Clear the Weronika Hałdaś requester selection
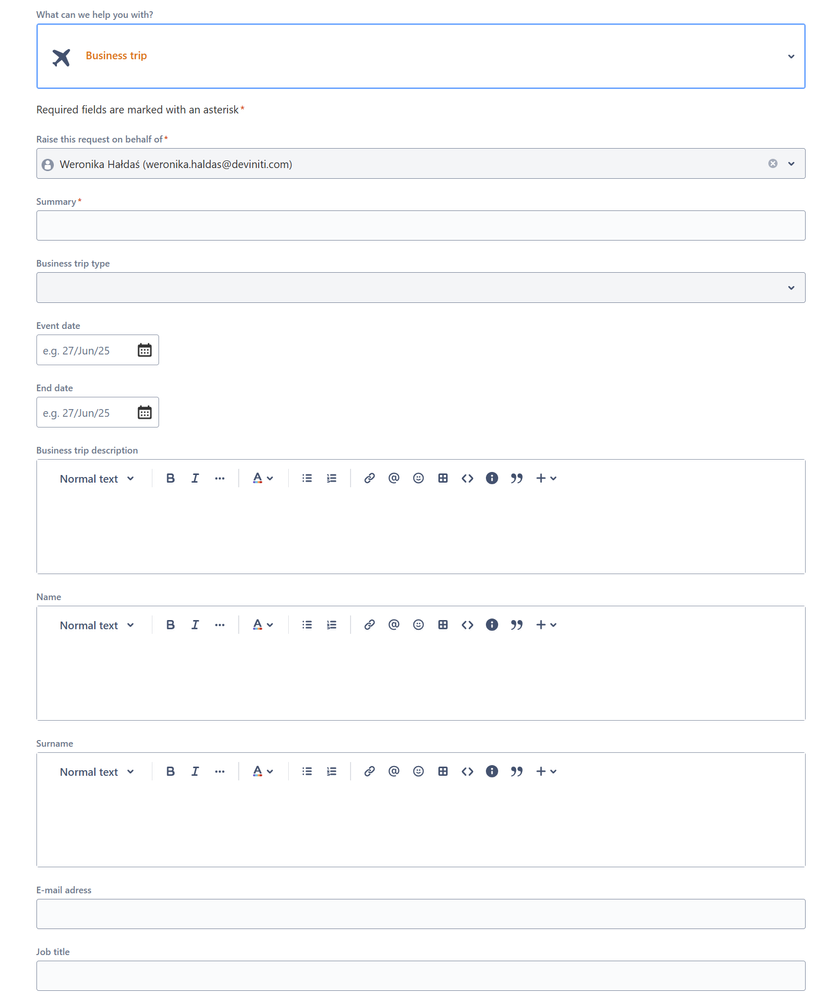The image size is (838, 999). pyautogui.click(x=772, y=164)
